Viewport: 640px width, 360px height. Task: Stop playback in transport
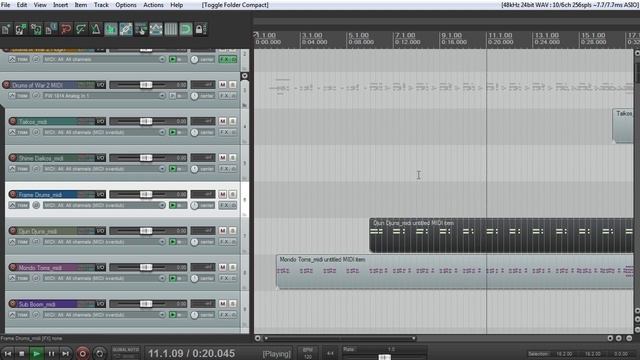pyautogui.click(x=22, y=353)
